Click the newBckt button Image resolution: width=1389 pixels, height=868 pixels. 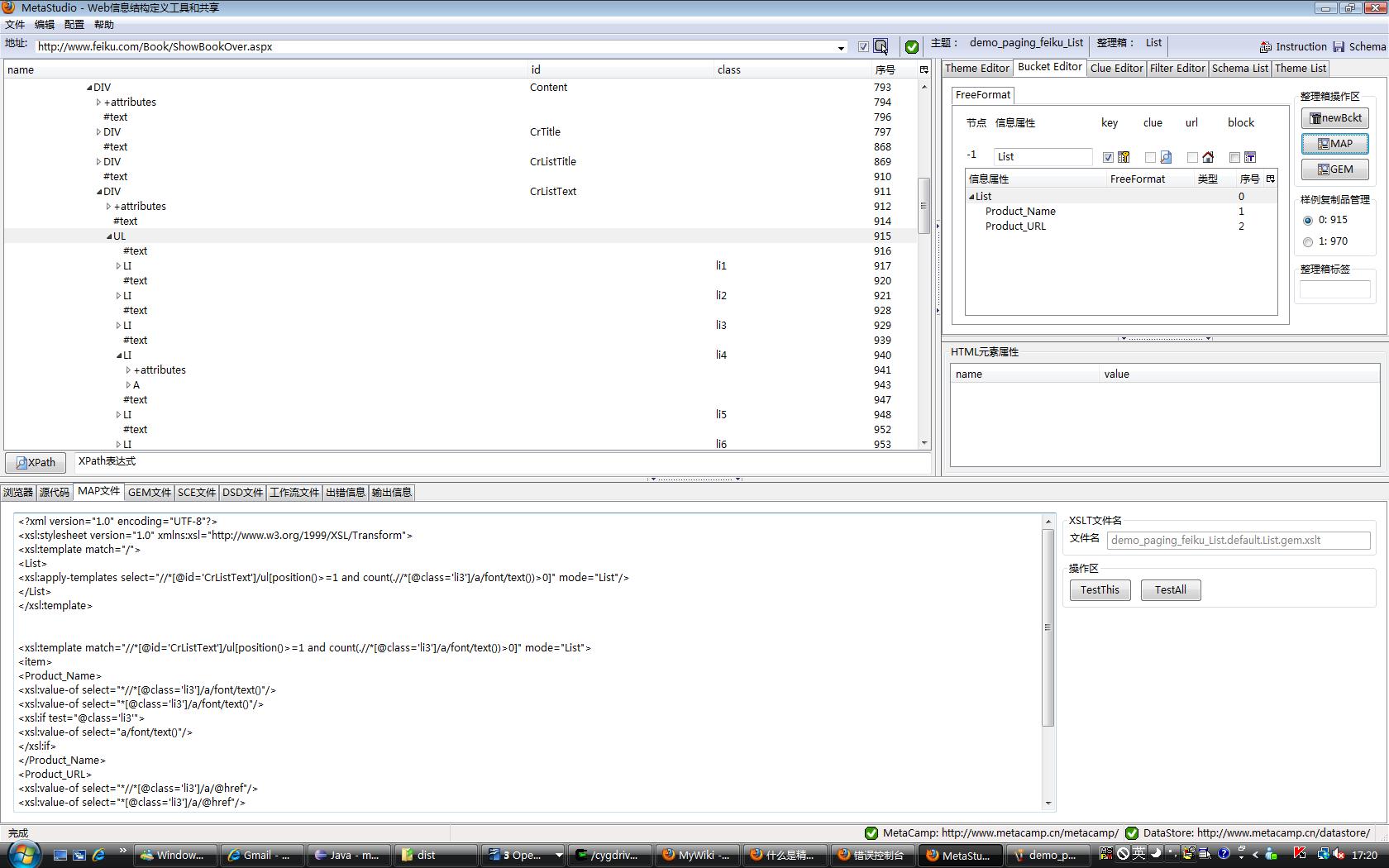point(1335,118)
